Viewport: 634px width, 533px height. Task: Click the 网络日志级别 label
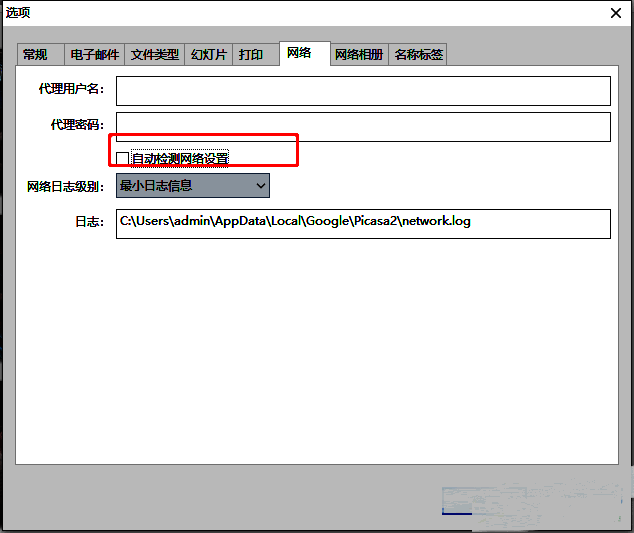(x=65, y=186)
